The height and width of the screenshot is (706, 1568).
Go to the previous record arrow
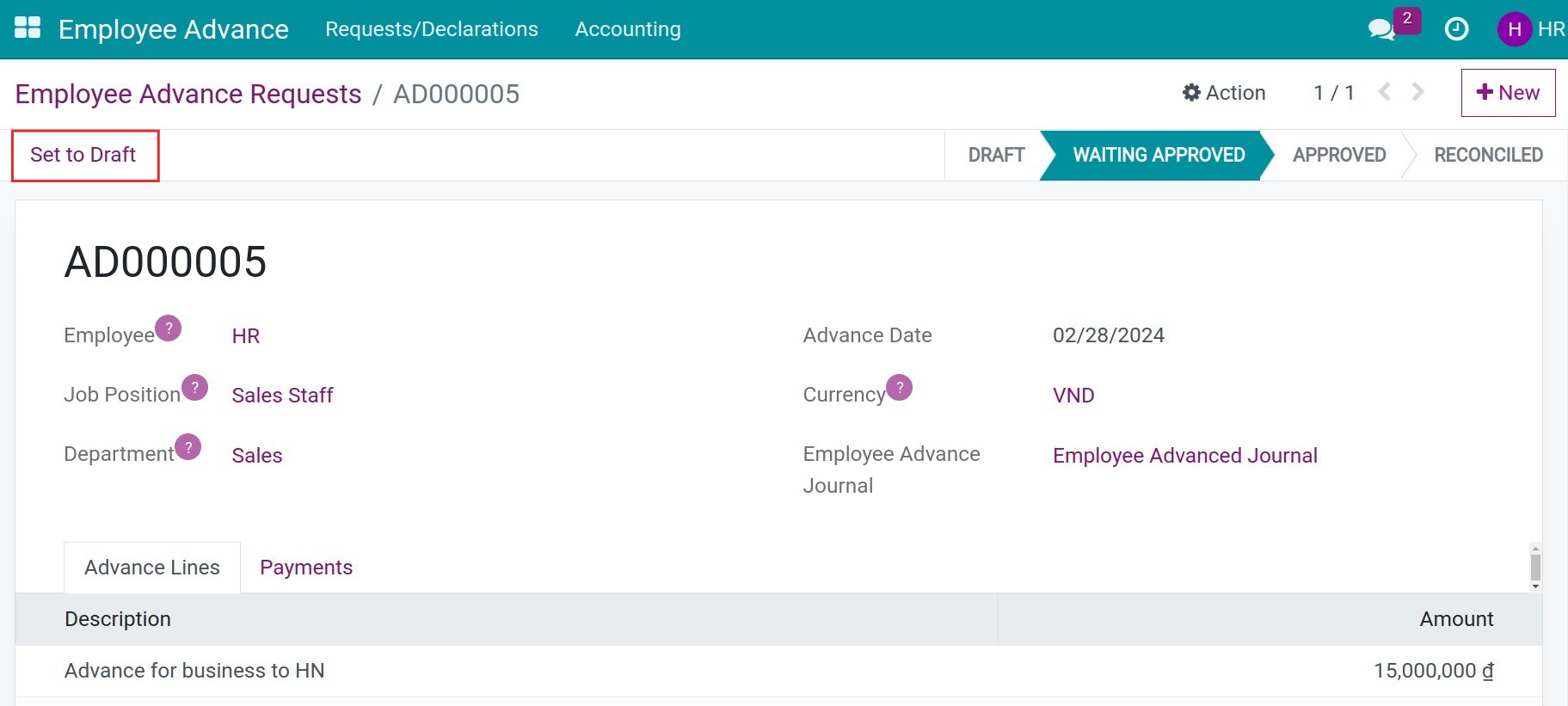click(x=1384, y=92)
